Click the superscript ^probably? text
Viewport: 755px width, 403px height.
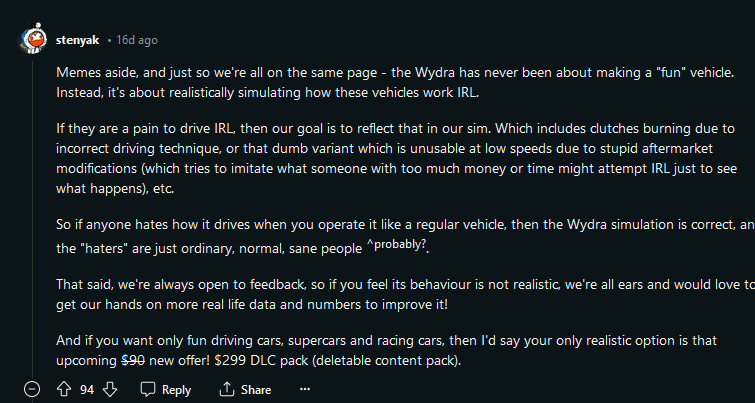tap(396, 244)
